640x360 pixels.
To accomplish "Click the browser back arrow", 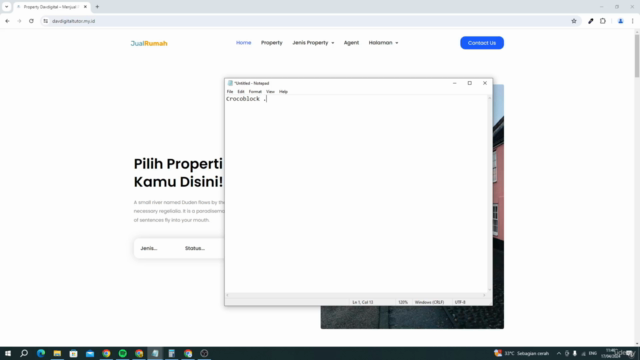I will click(7, 21).
